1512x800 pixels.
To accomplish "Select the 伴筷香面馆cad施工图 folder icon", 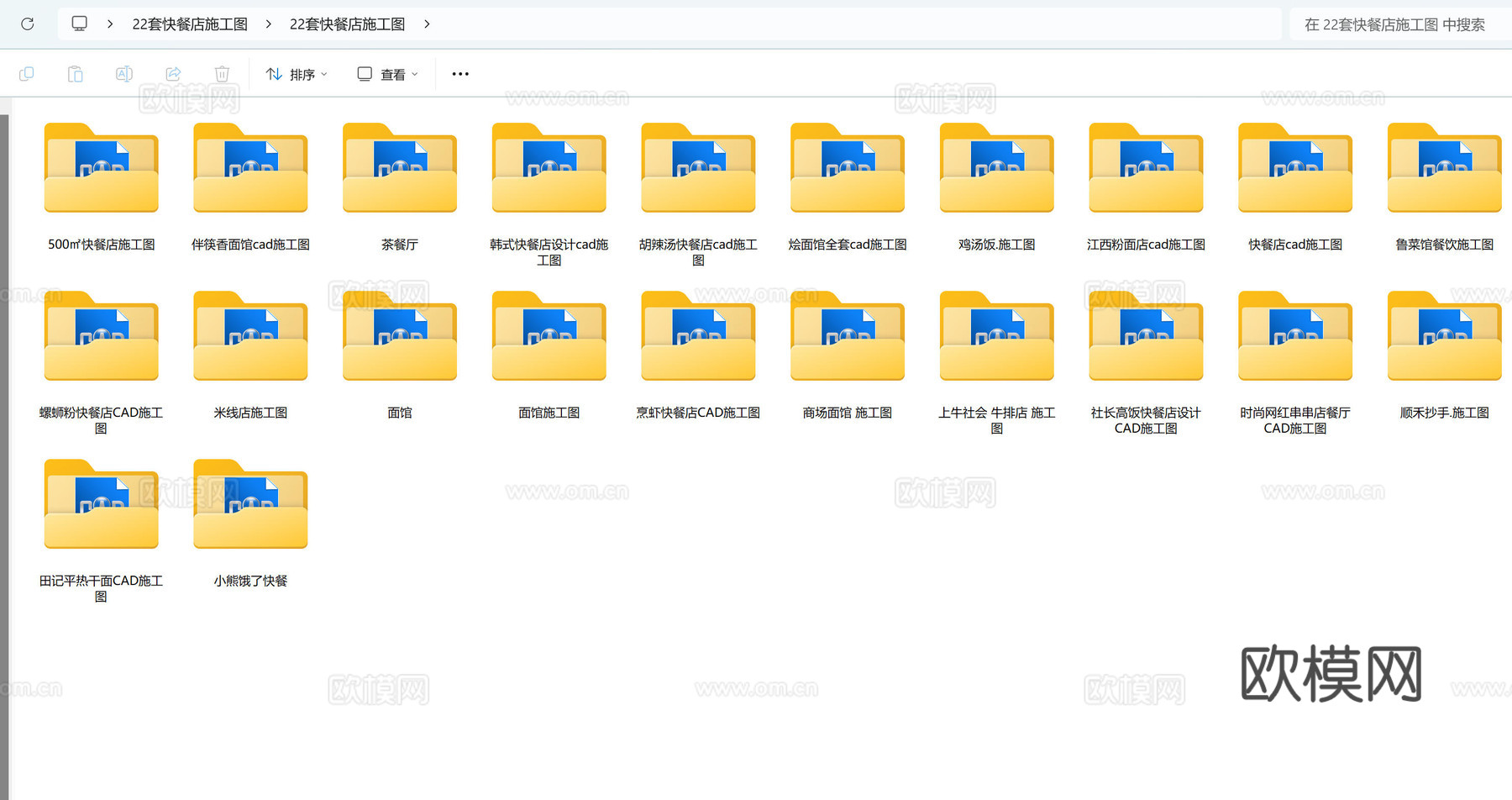I will [250, 168].
